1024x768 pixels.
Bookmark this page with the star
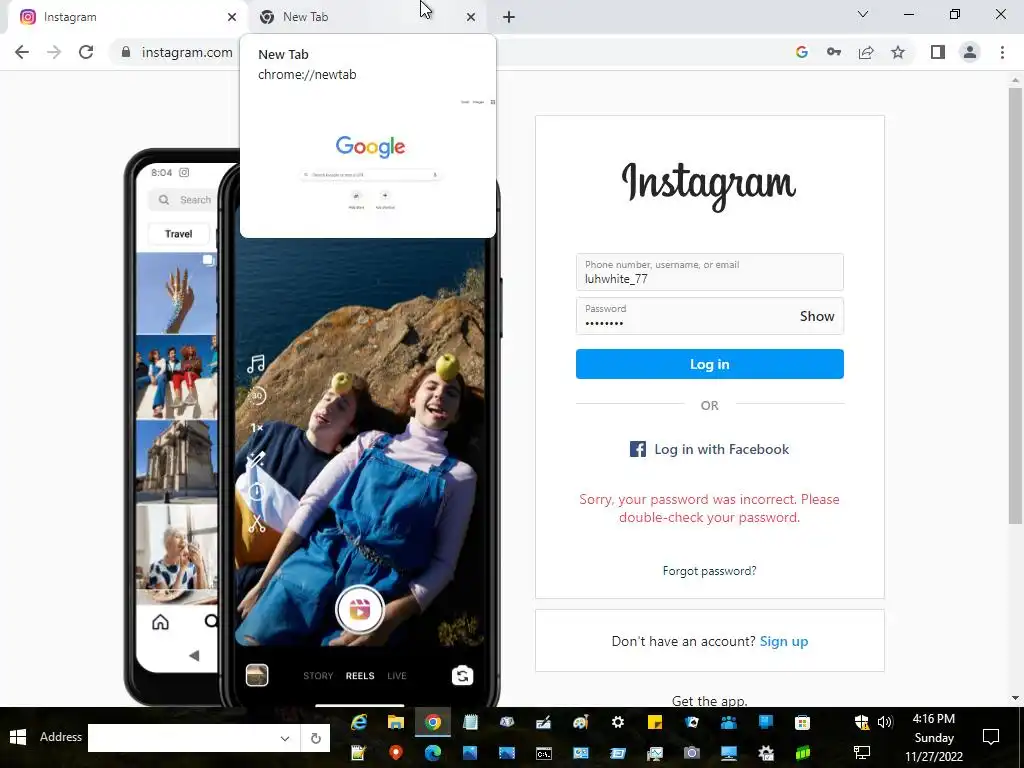pos(898,52)
